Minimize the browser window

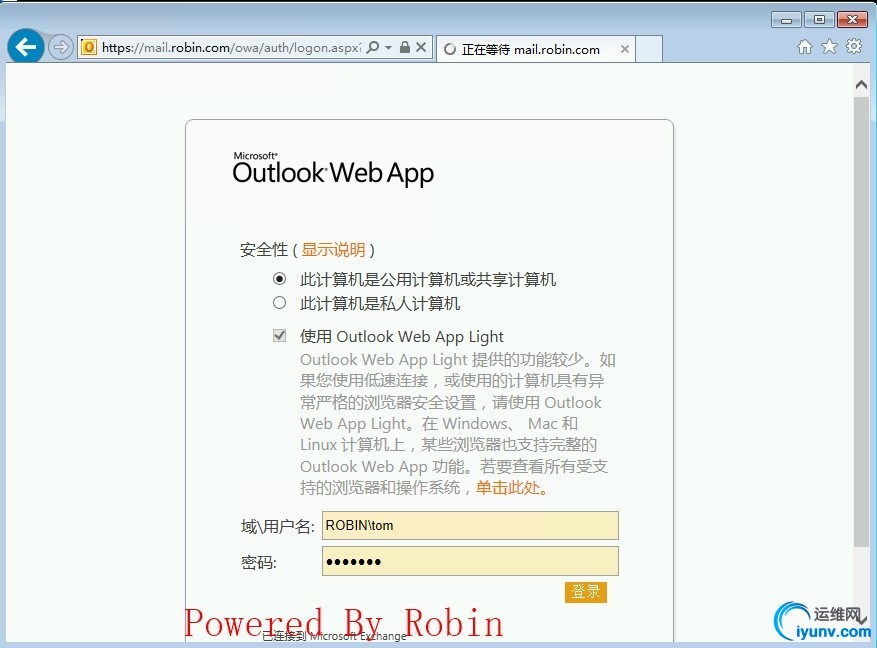[786, 20]
